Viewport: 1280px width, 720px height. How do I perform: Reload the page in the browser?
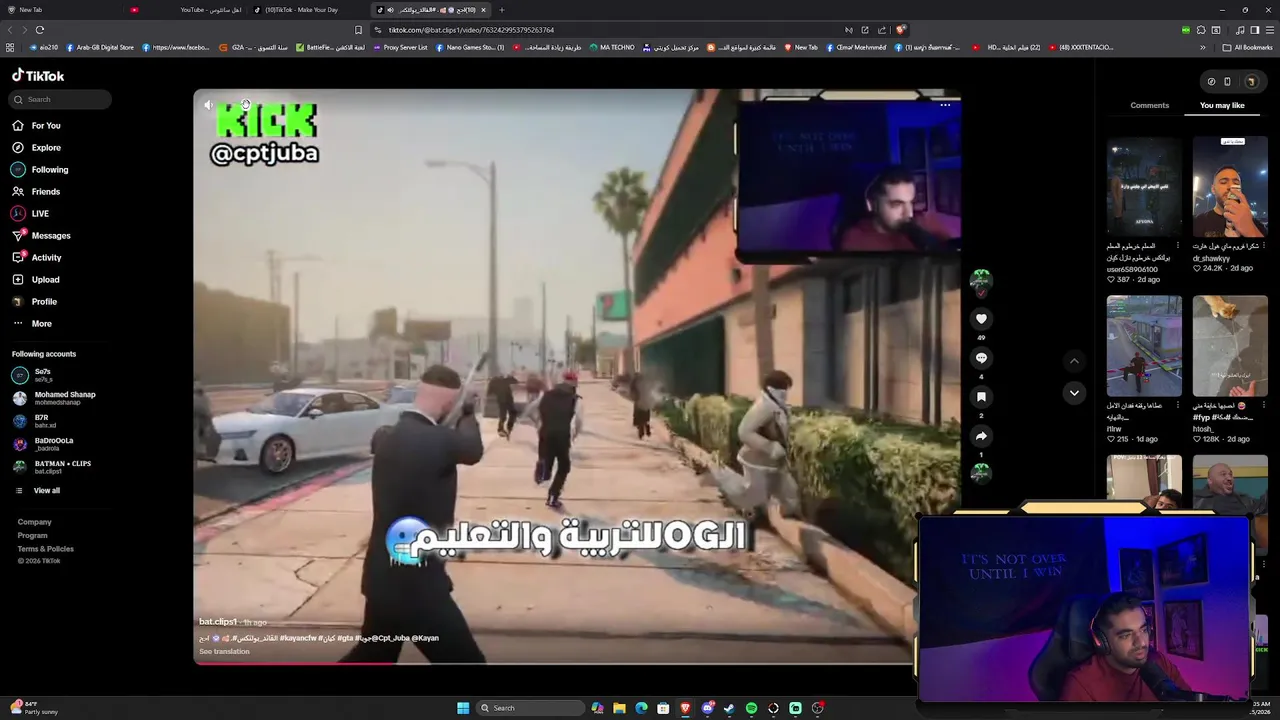39,30
